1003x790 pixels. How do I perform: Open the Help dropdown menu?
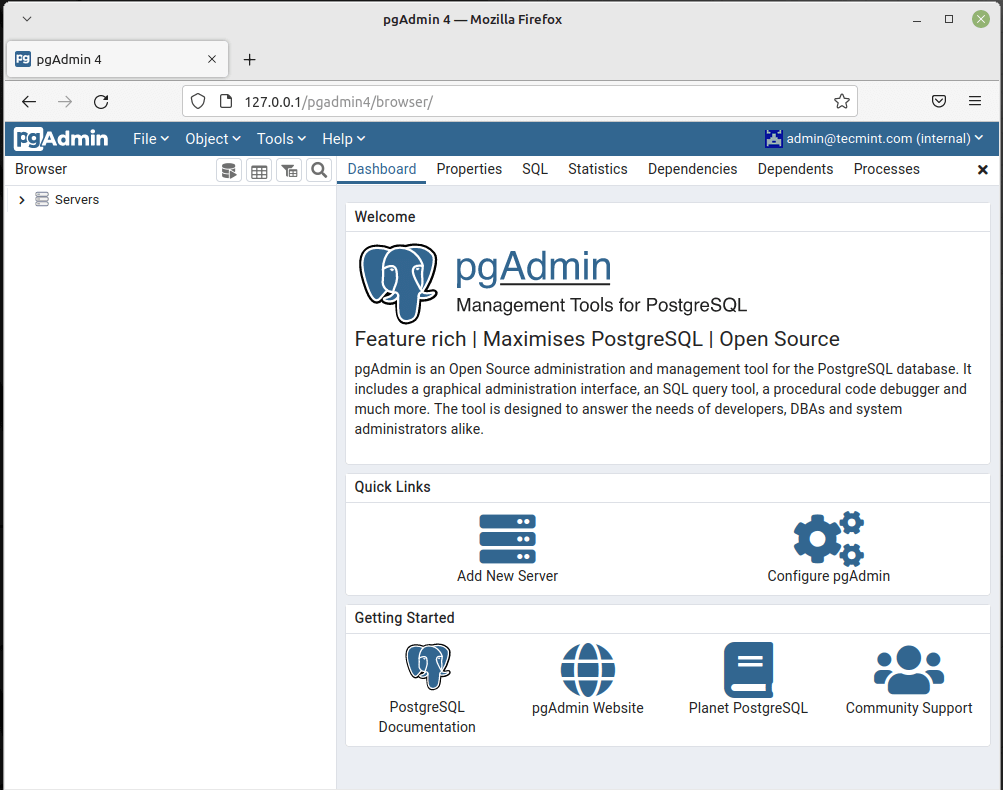pos(344,139)
